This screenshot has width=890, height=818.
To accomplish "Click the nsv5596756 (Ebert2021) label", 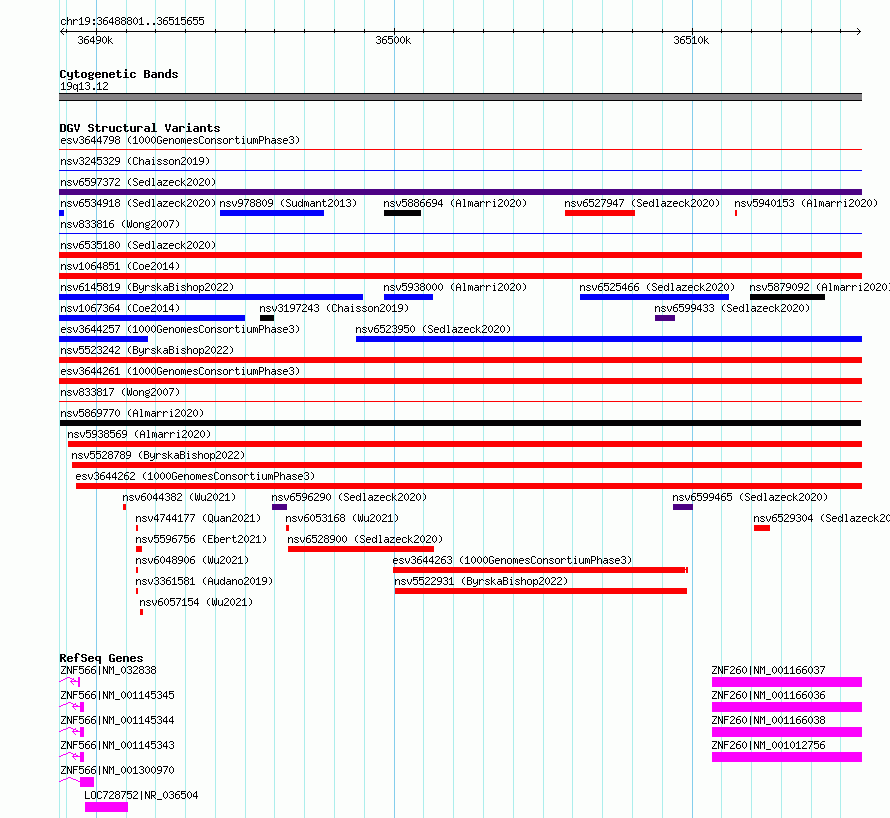I will (x=201, y=539).
